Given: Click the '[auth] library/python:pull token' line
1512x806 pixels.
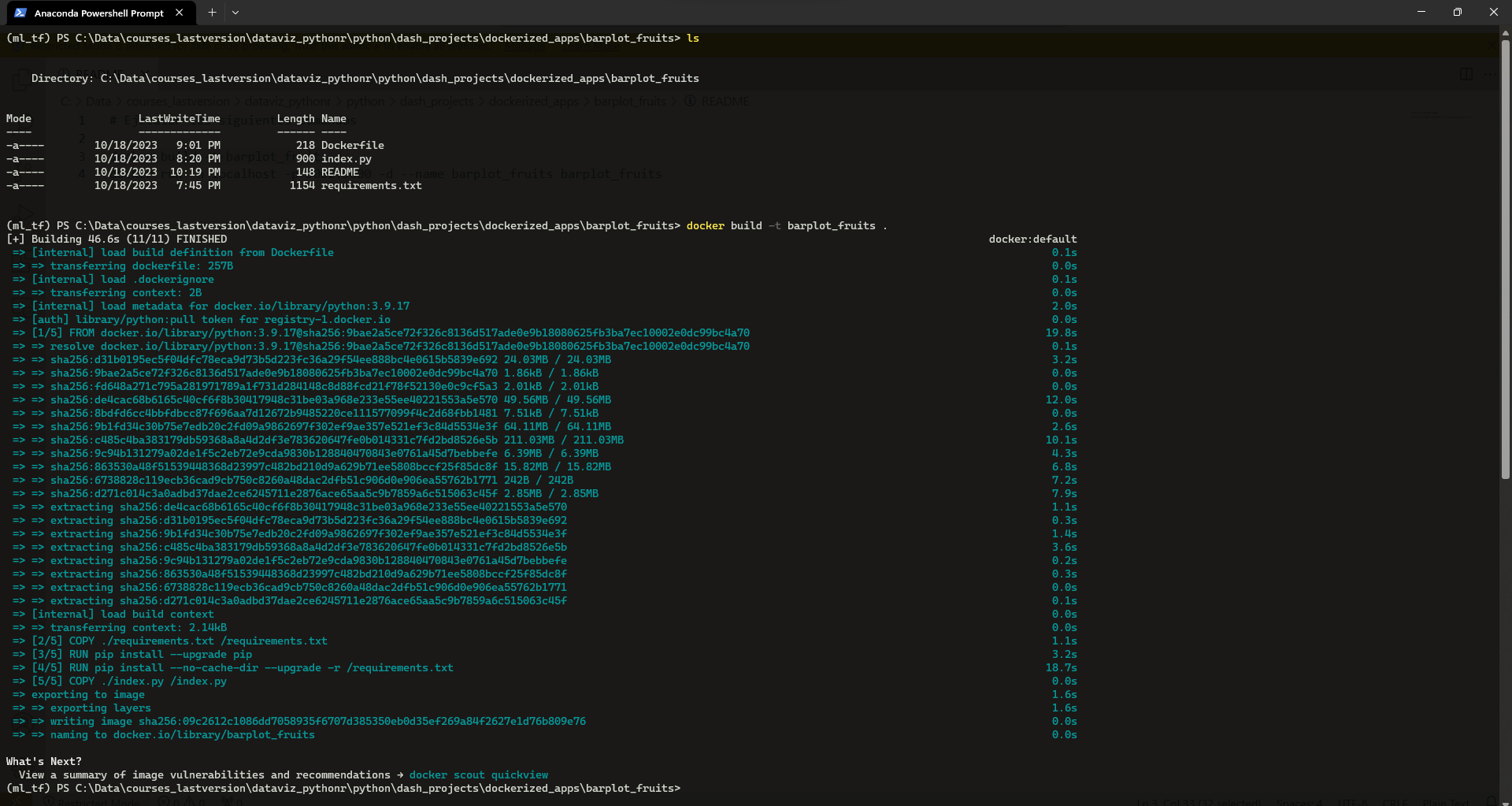Looking at the screenshot, I should (x=202, y=319).
